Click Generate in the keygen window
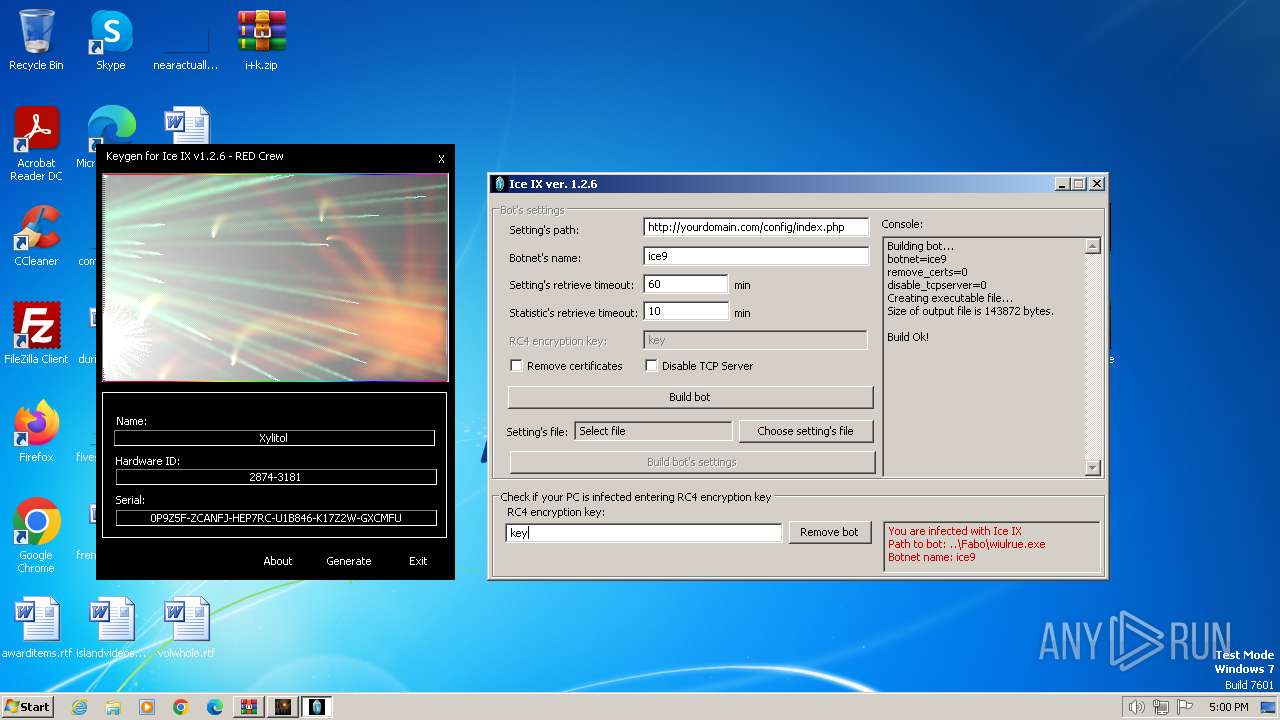The image size is (1280, 720). coord(349,561)
